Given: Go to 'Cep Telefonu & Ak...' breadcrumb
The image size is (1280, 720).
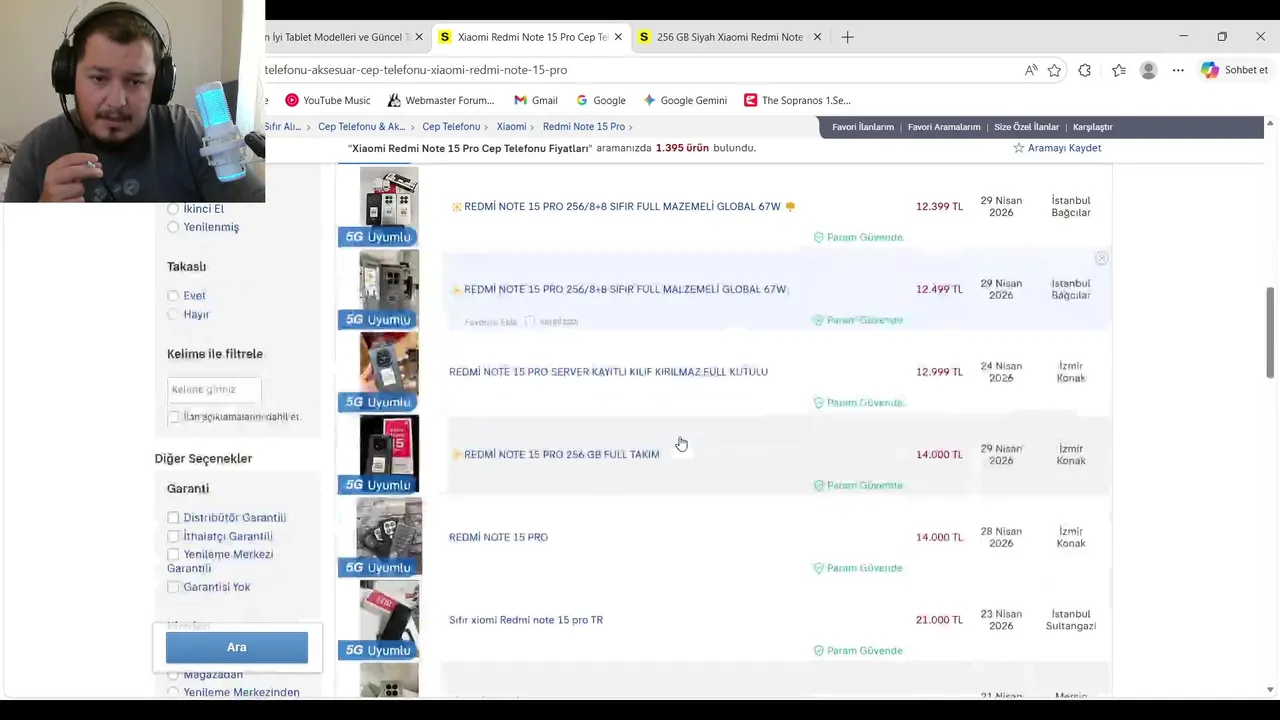Looking at the screenshot, I should pyautogui.click(x=361, y=127).
